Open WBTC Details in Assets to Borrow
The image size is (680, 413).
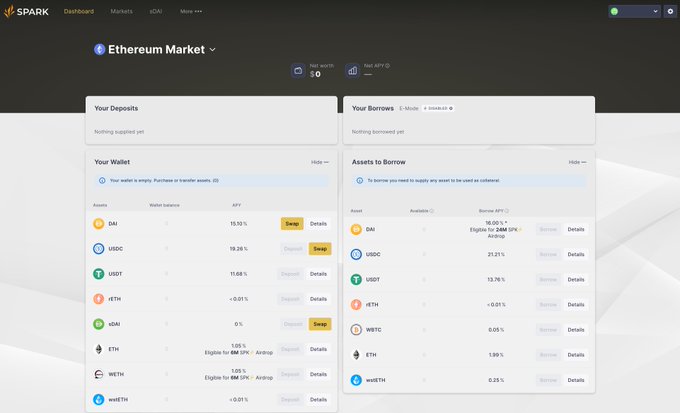pos(576,330)
